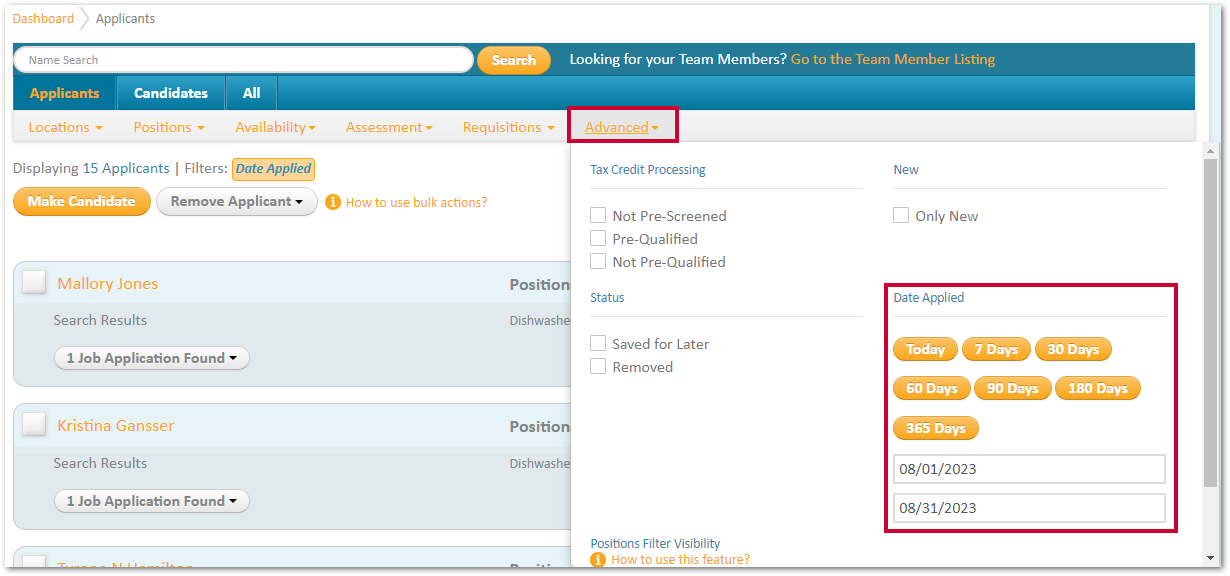Click the Applicants breadcrumb text
1230x576 pixels.
pyautogui.click(x=125, y=19)
